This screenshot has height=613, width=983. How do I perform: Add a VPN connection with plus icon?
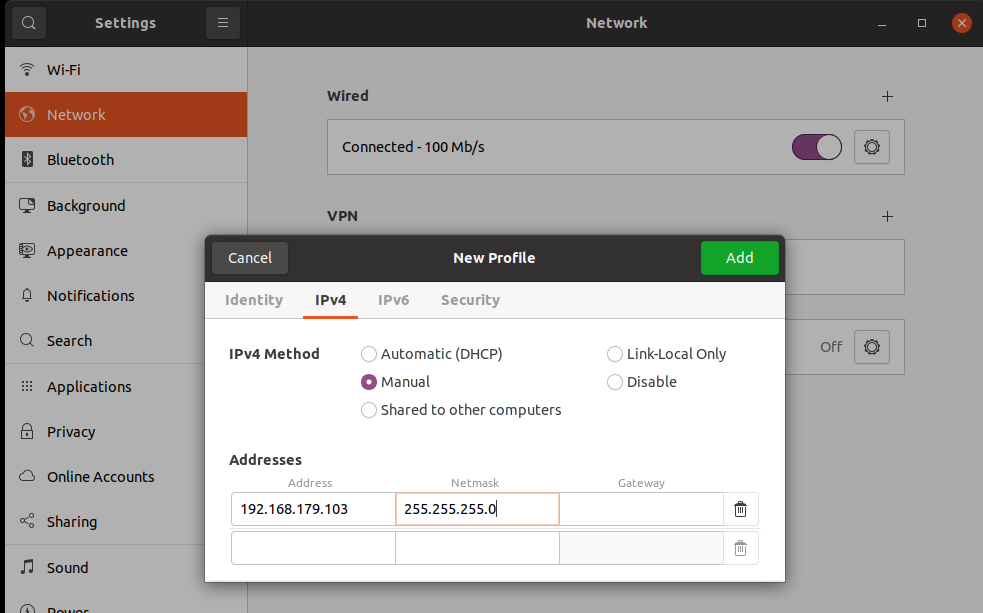click(x=887, y=216)
